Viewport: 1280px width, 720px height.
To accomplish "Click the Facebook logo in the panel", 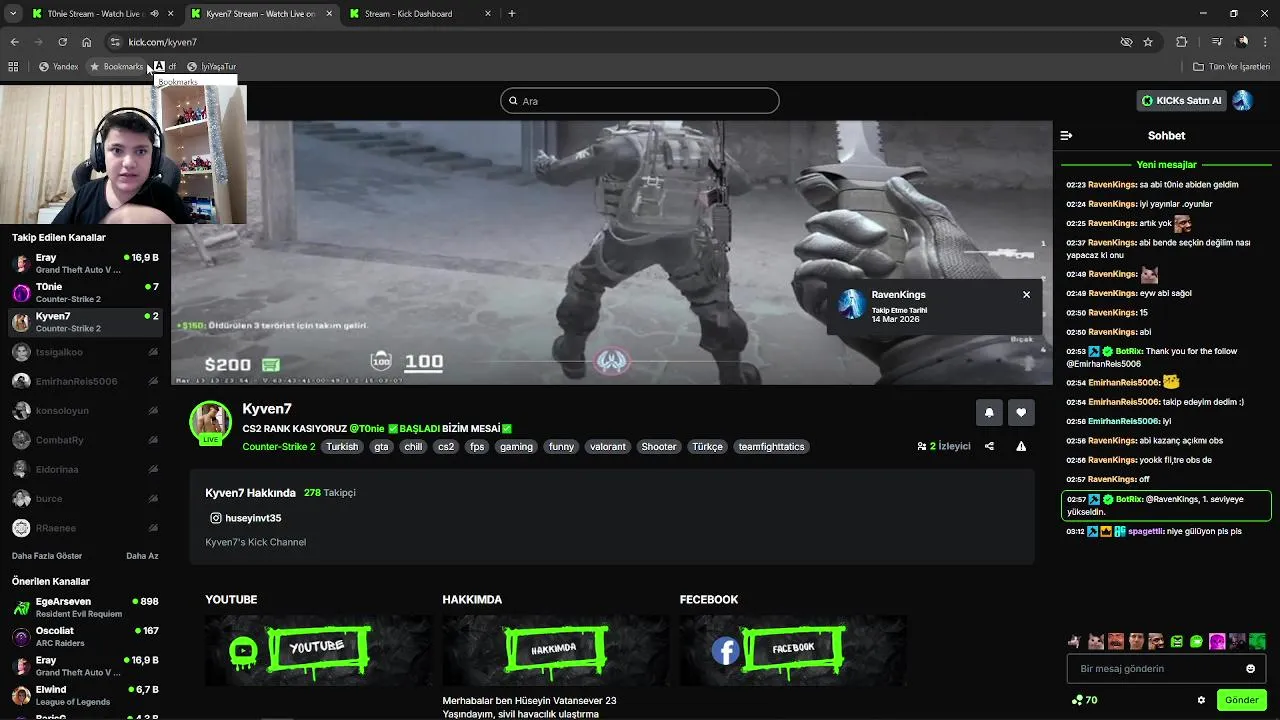I will [725, 651].
